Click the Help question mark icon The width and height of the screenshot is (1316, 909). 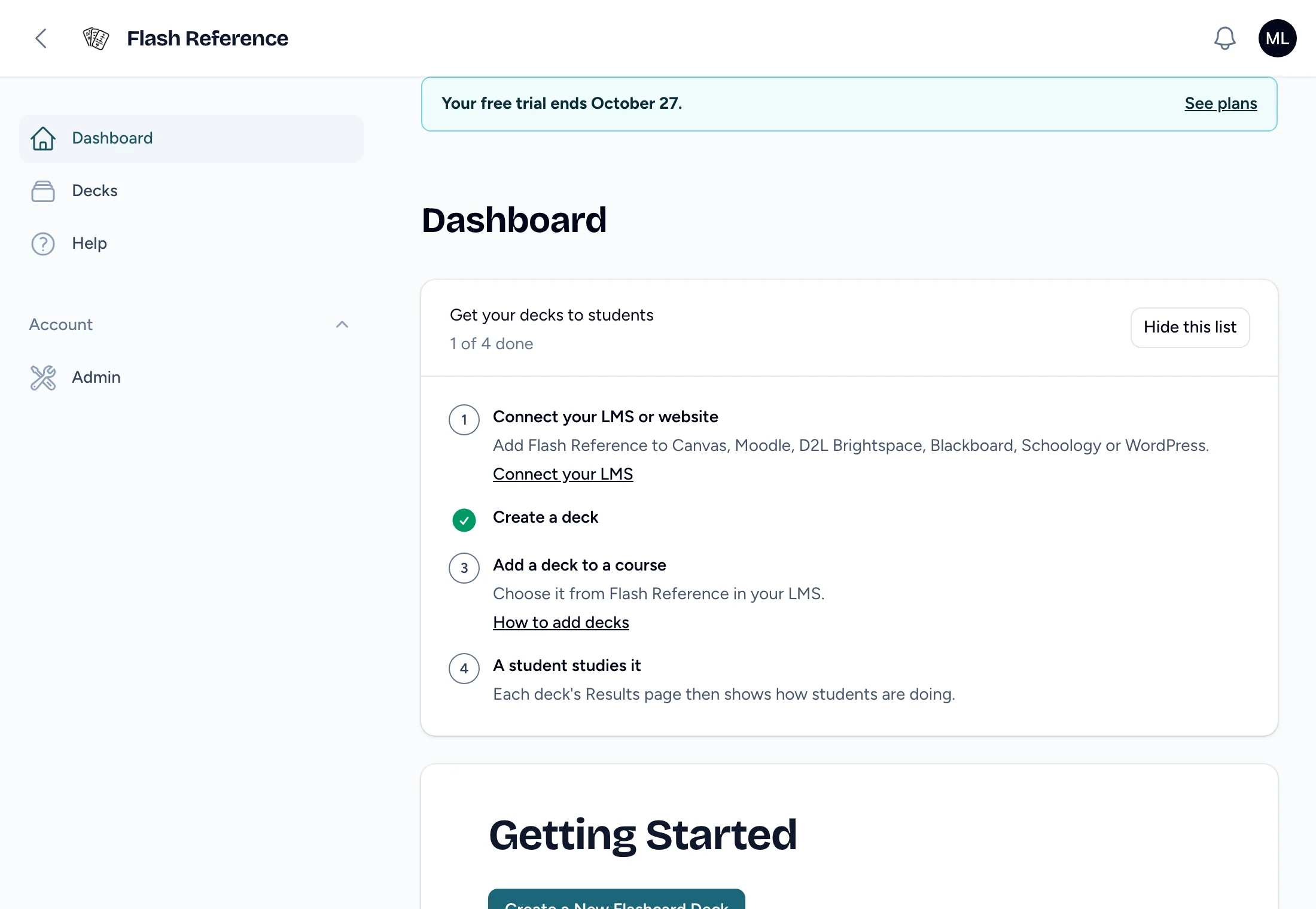point(43,243)
